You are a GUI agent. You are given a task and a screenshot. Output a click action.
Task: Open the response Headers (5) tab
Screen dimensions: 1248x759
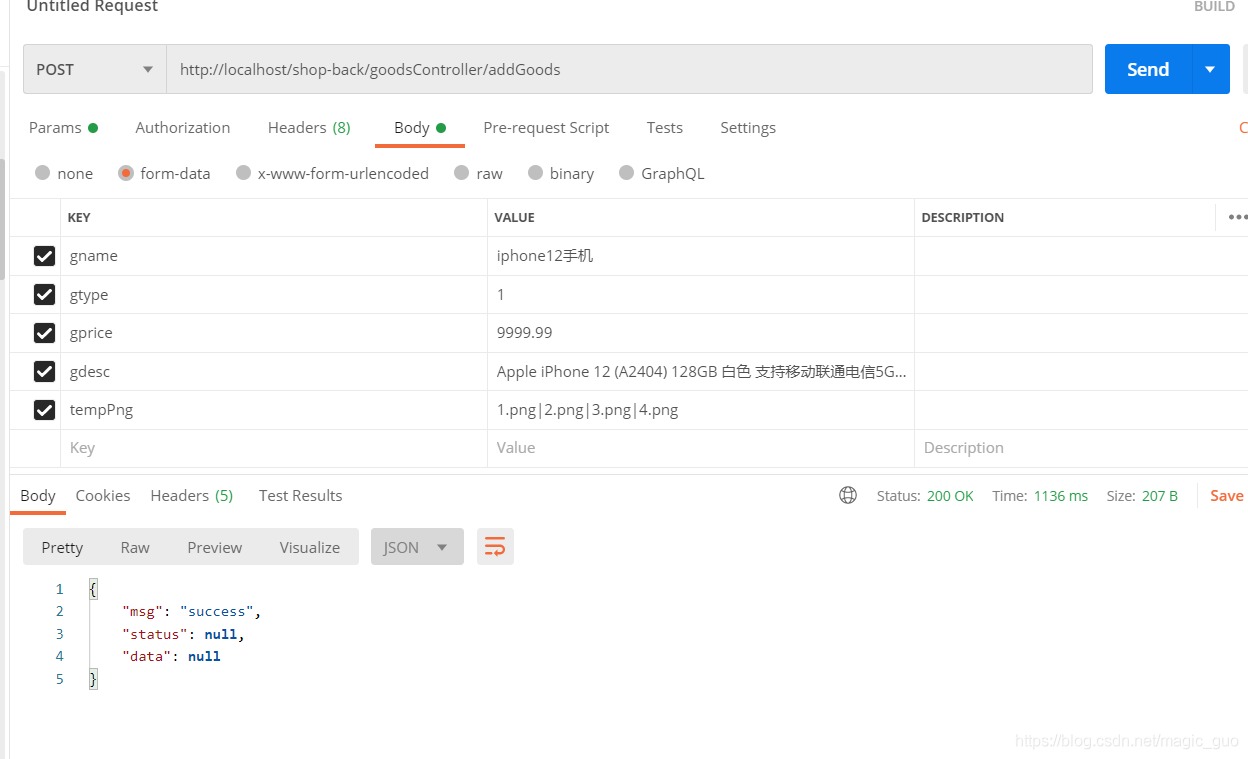point(192,495)
